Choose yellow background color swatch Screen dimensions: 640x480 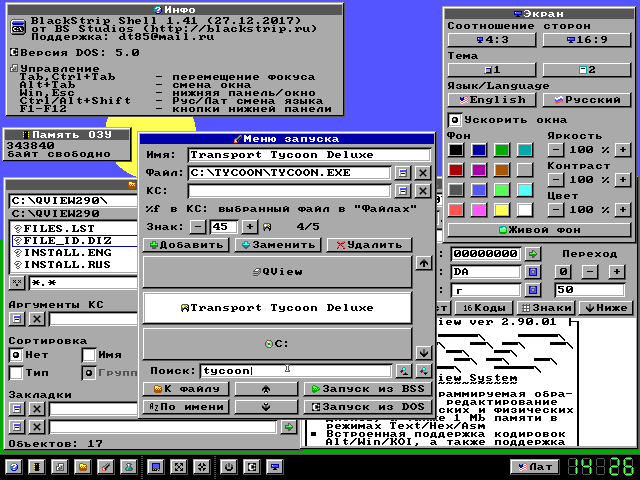(502, 210)
